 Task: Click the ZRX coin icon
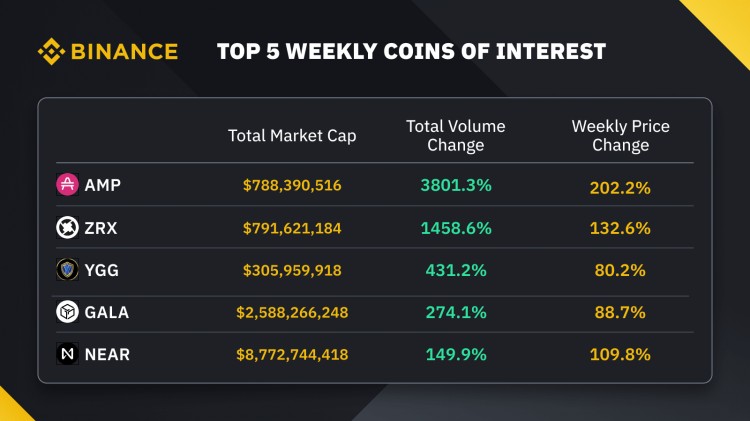pyautogui.click(x=67, y=228)
